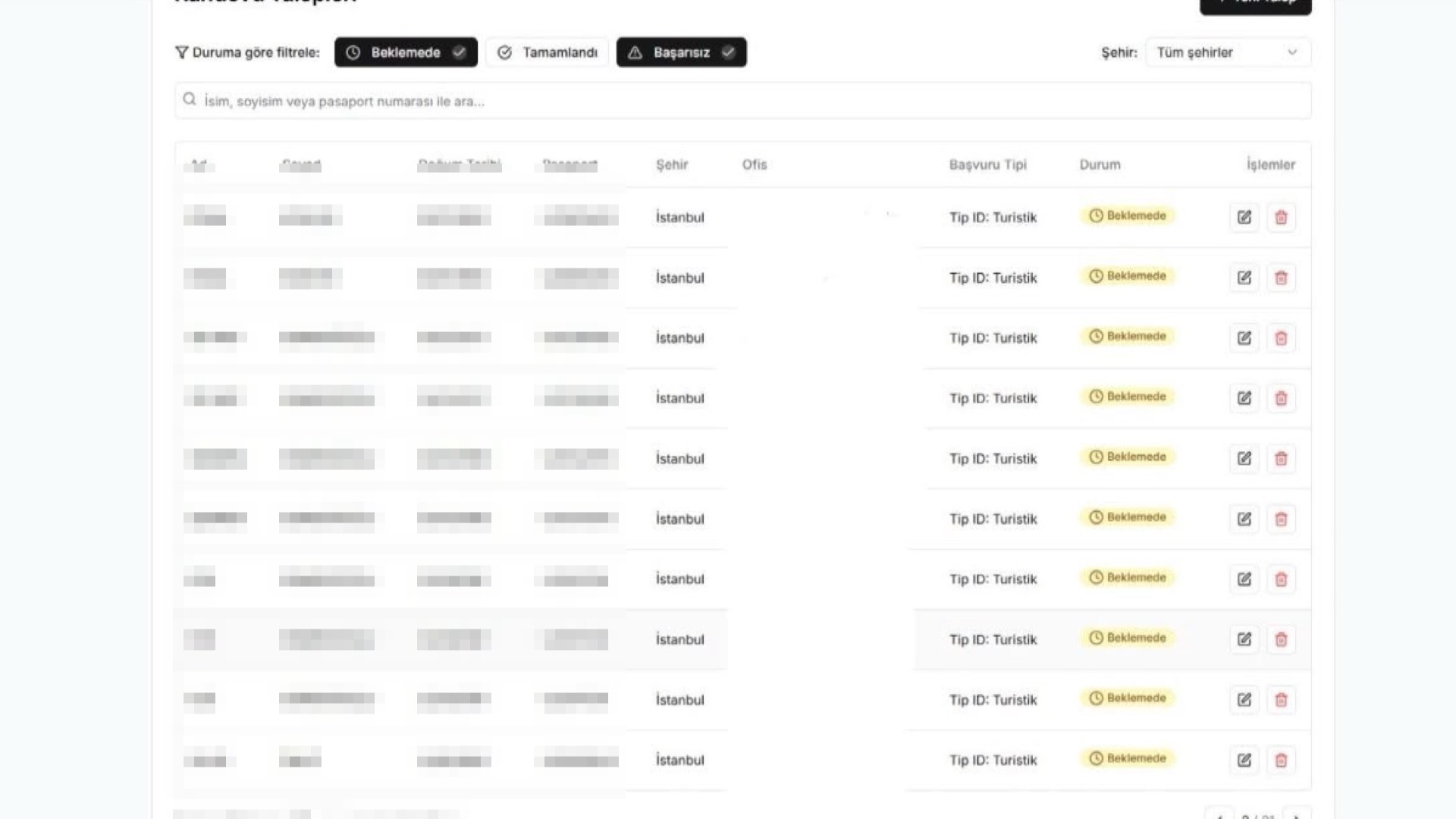Click the trash icon in the second row
This screenshot has width=1456, height=819.
[x=1281, y=278]
